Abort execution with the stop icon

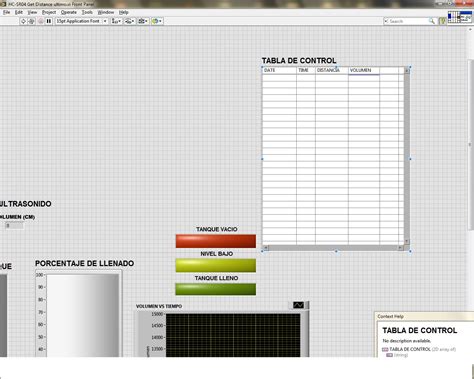click(x=41, y=21)
